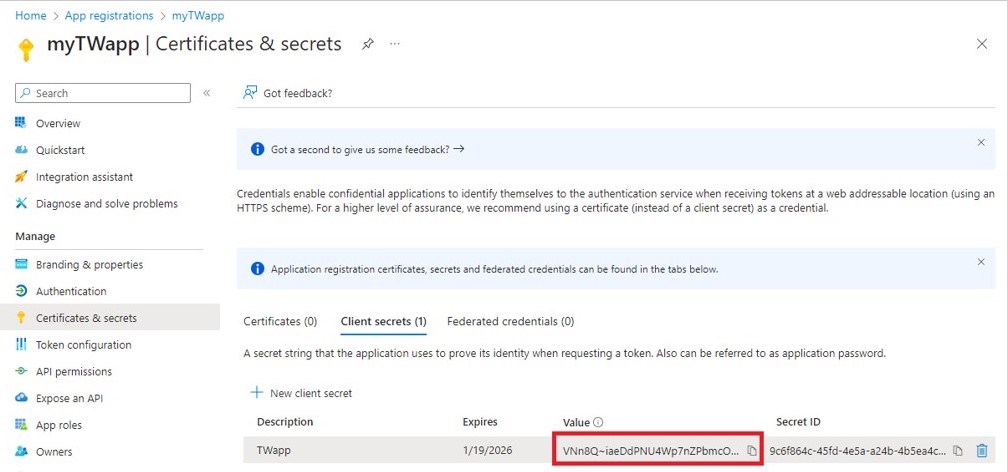This screenshot has height=472, width=1007.
Task: Click the Got feedback person icon
Action: point(250,92)
